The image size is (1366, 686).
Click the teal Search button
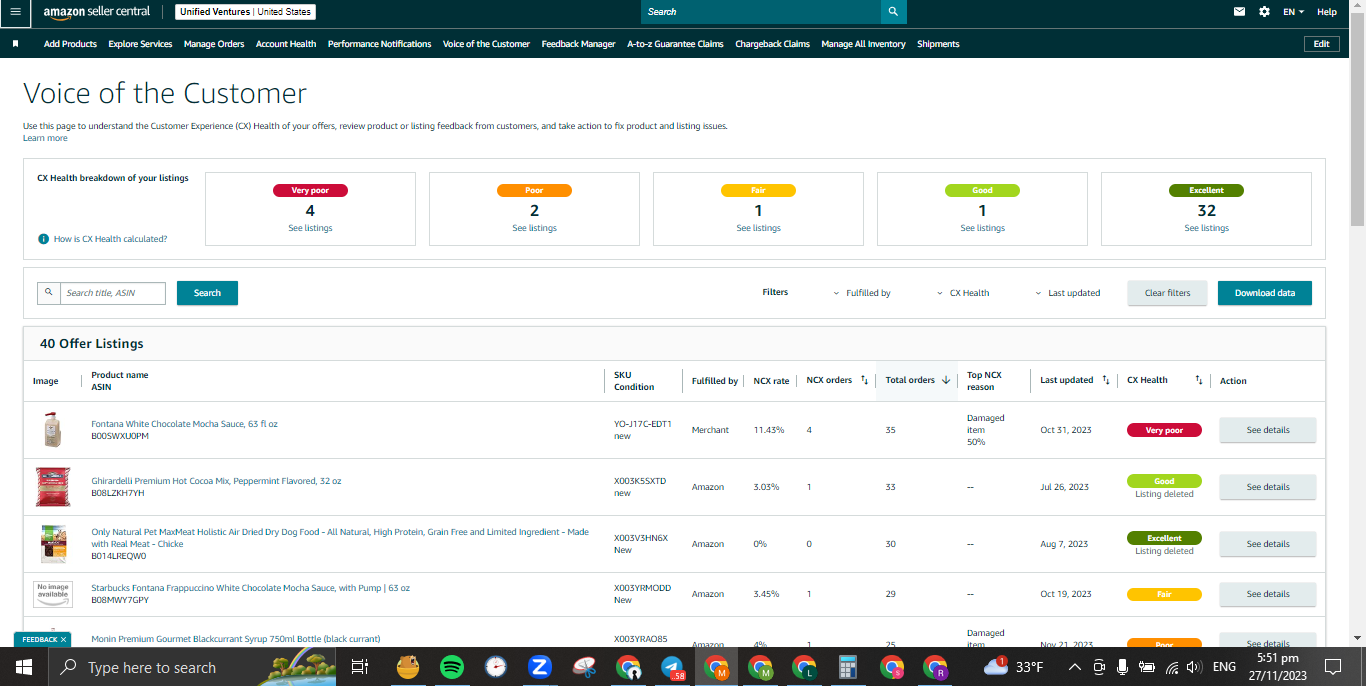207,293
